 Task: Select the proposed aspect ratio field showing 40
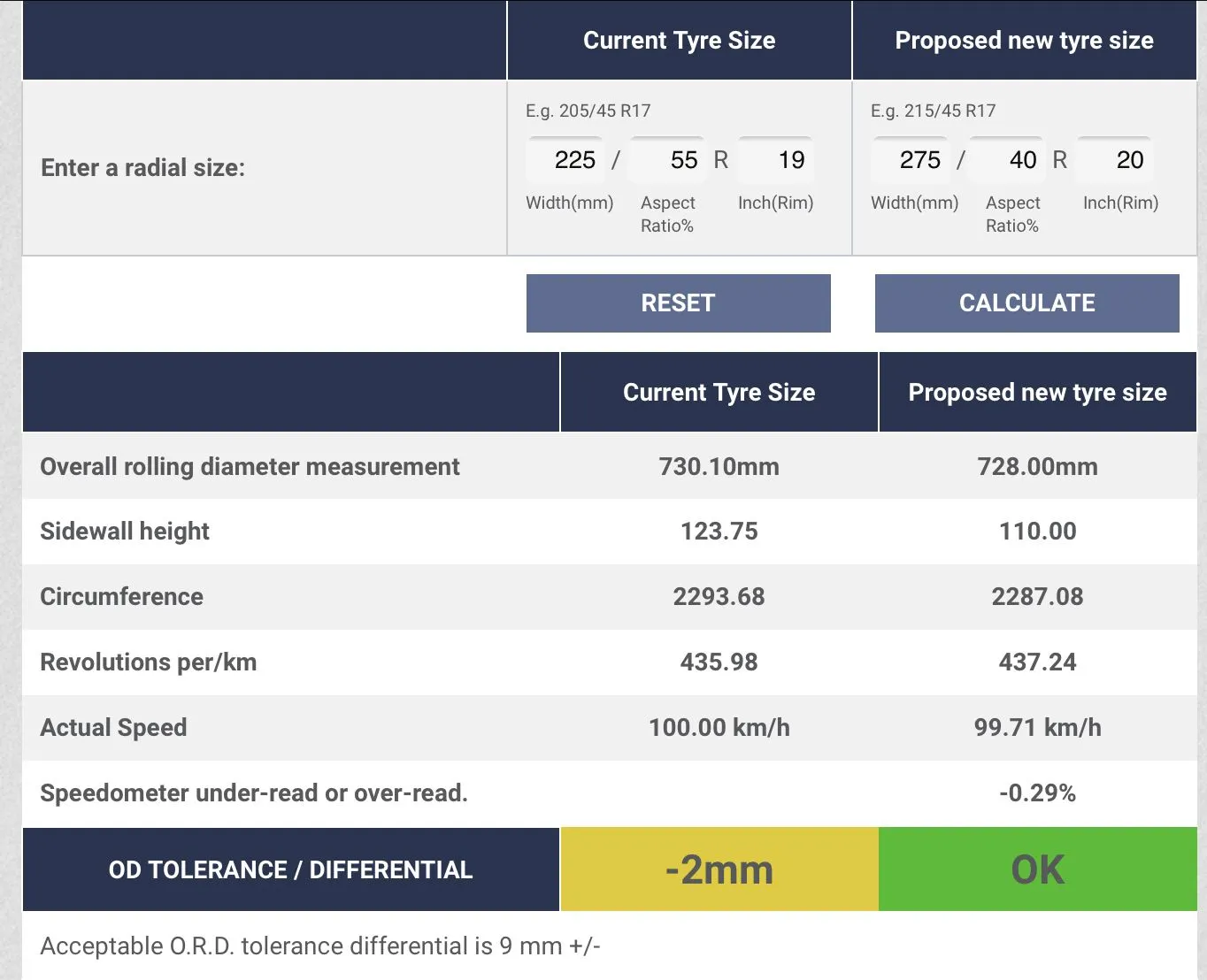pyautogui.click(x=1008, y=160)
